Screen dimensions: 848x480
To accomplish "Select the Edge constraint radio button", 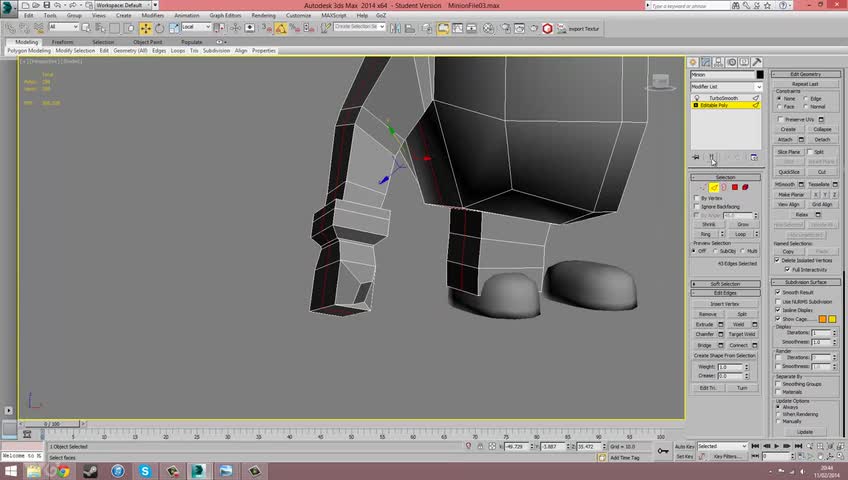I will [x=806, y=99].
